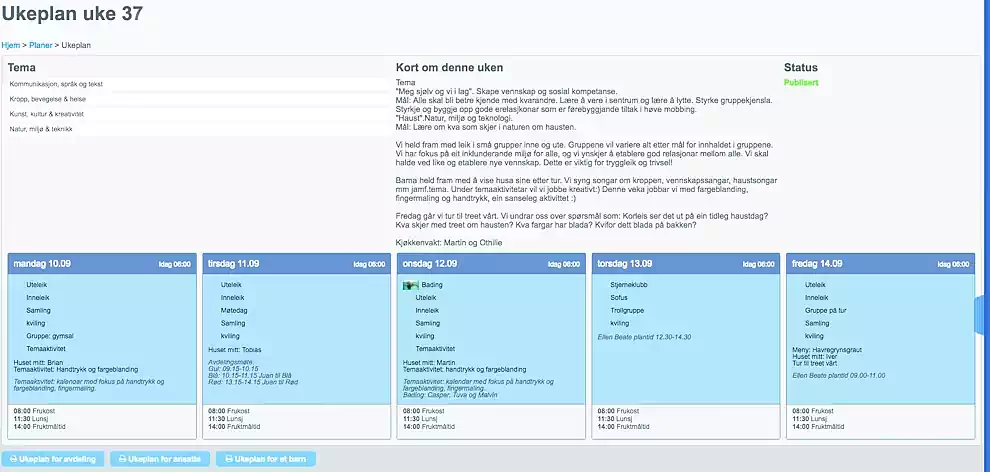Select the onsdag 12.09 day header
Viewport: 990px width, 472px height.
click(430, 264)
